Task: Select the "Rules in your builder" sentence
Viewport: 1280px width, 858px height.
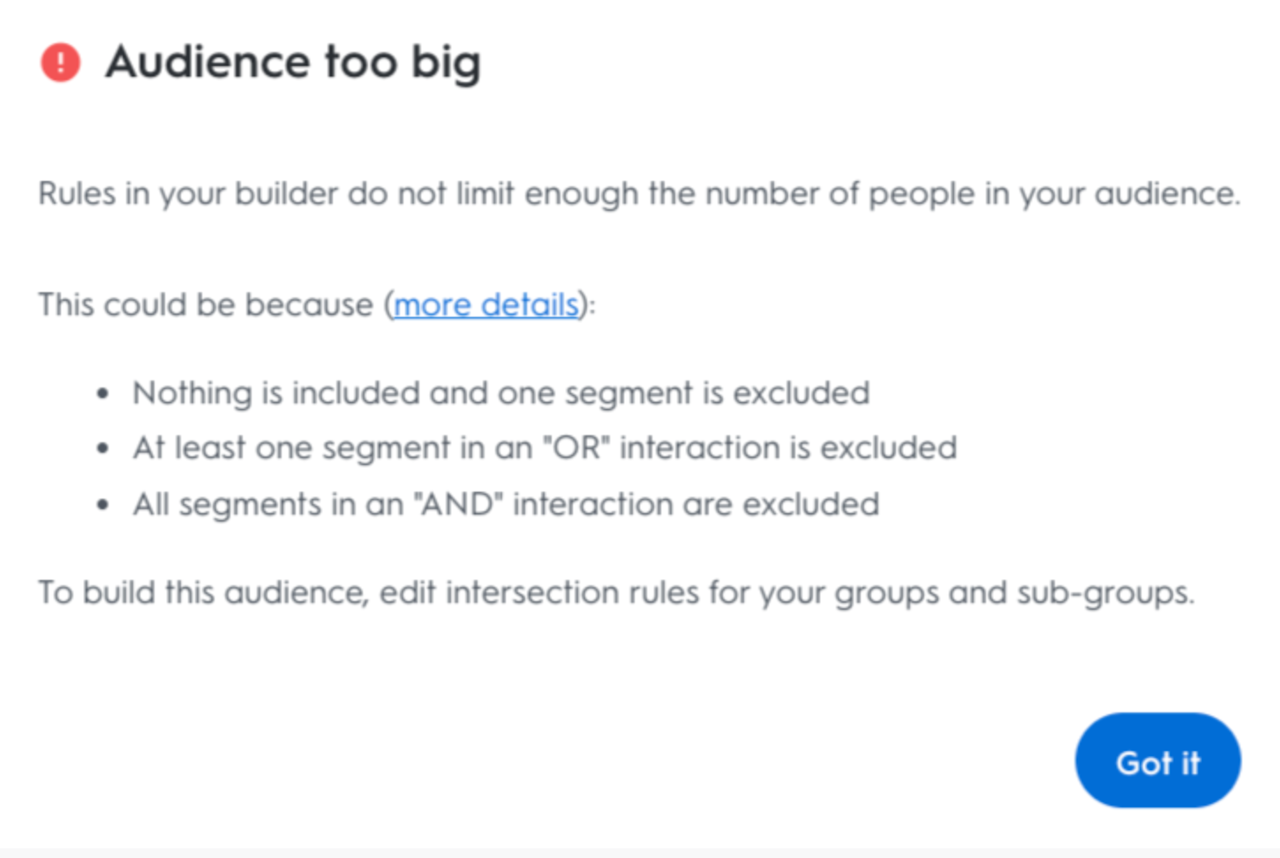Action: coord(638,193)
